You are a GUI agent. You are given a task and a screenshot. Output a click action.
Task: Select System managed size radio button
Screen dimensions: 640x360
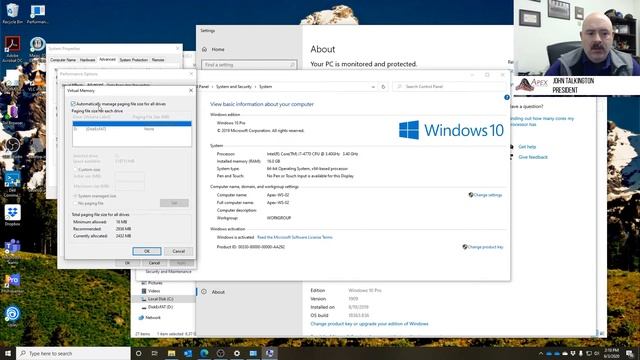76,196
